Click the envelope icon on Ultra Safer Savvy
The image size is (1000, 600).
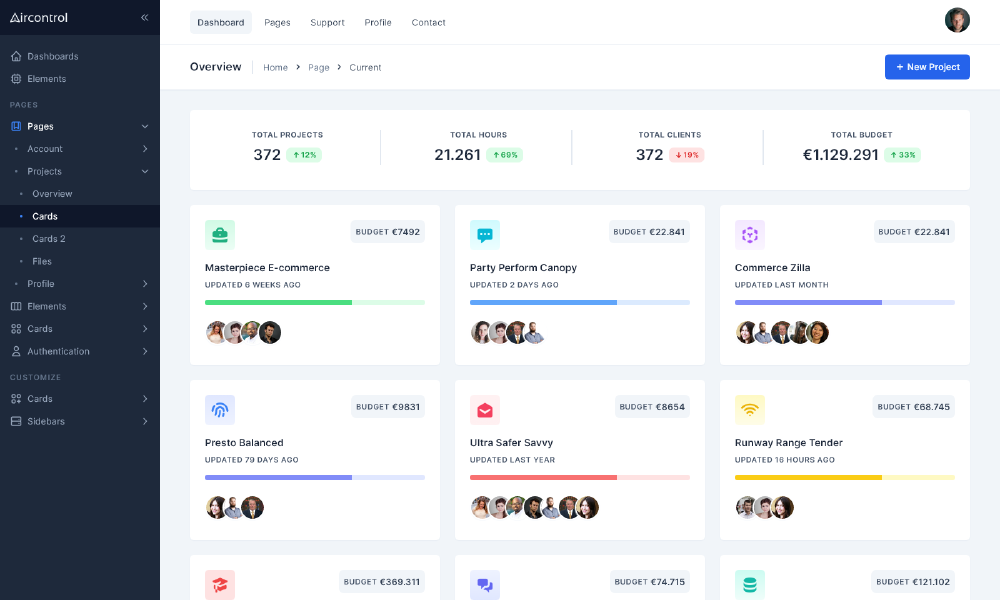(485, 410)
